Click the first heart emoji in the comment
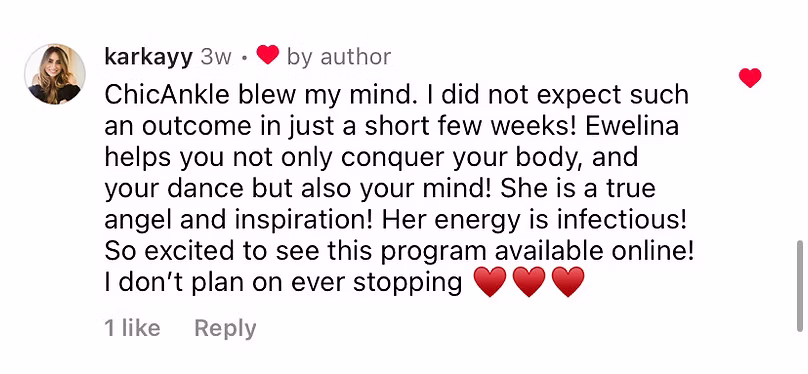808x374 pixels. (490, 282)
